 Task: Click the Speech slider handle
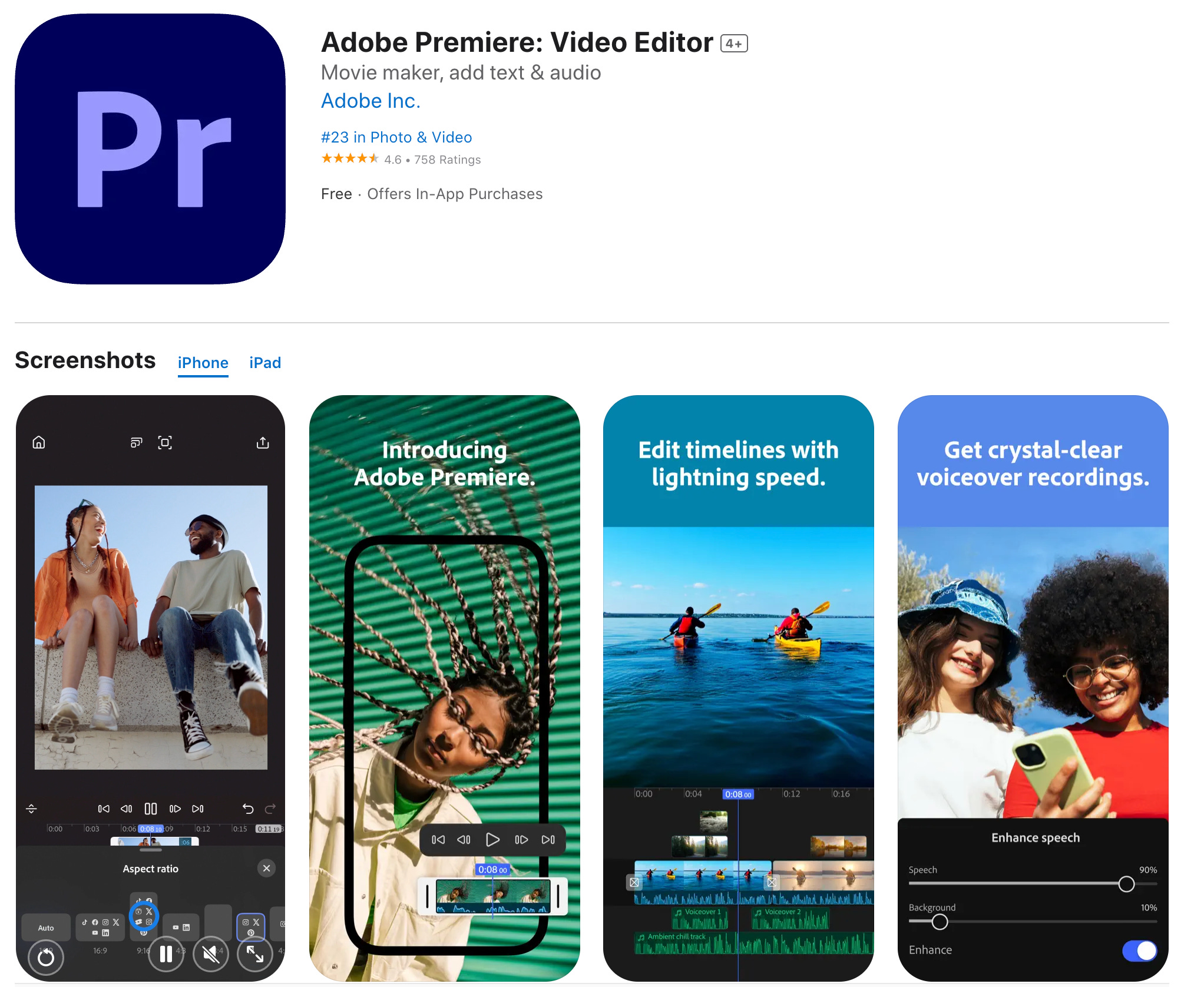coord(1126,883)
